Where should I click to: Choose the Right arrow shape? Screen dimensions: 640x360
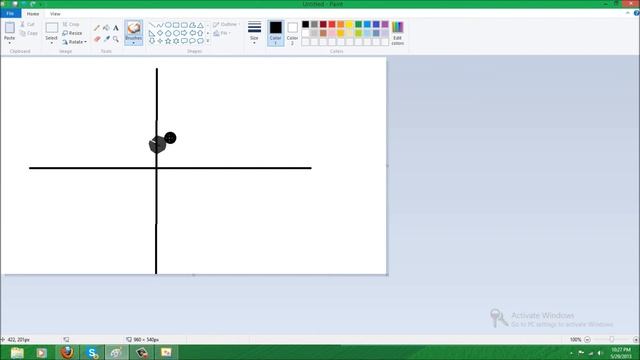(x=184, y=33)
